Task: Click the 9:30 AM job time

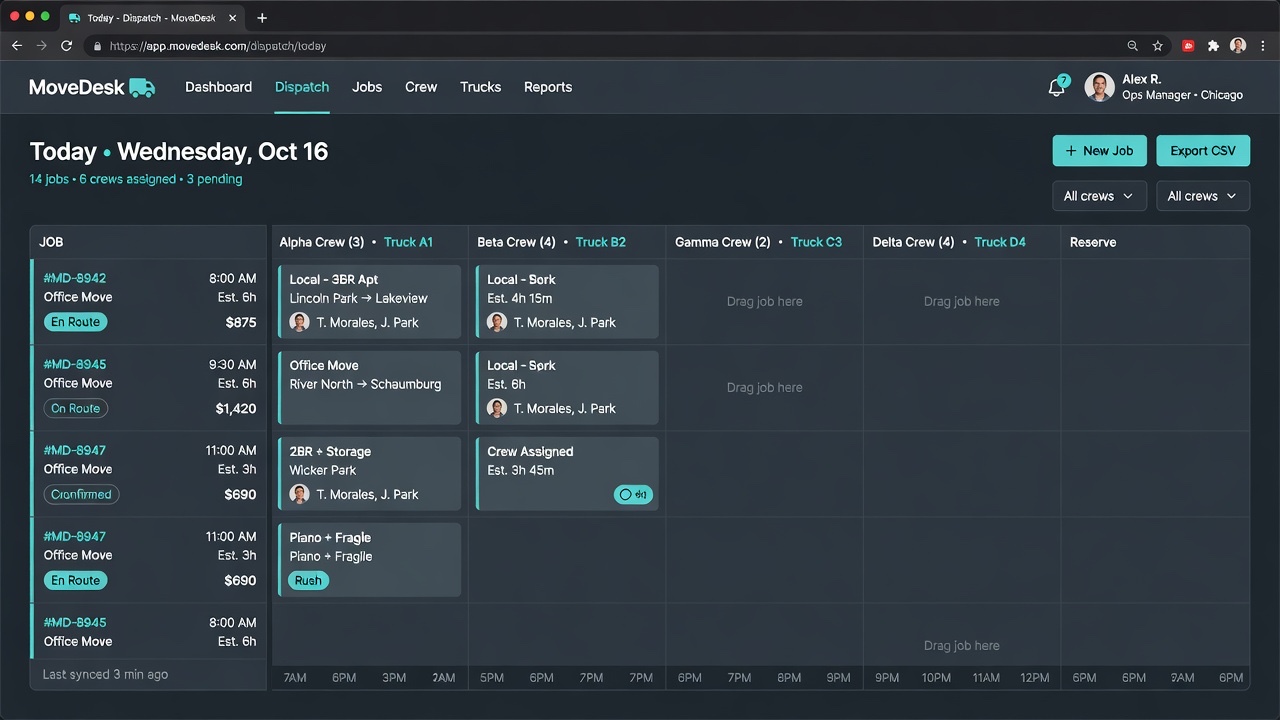Action: [232, 364]
